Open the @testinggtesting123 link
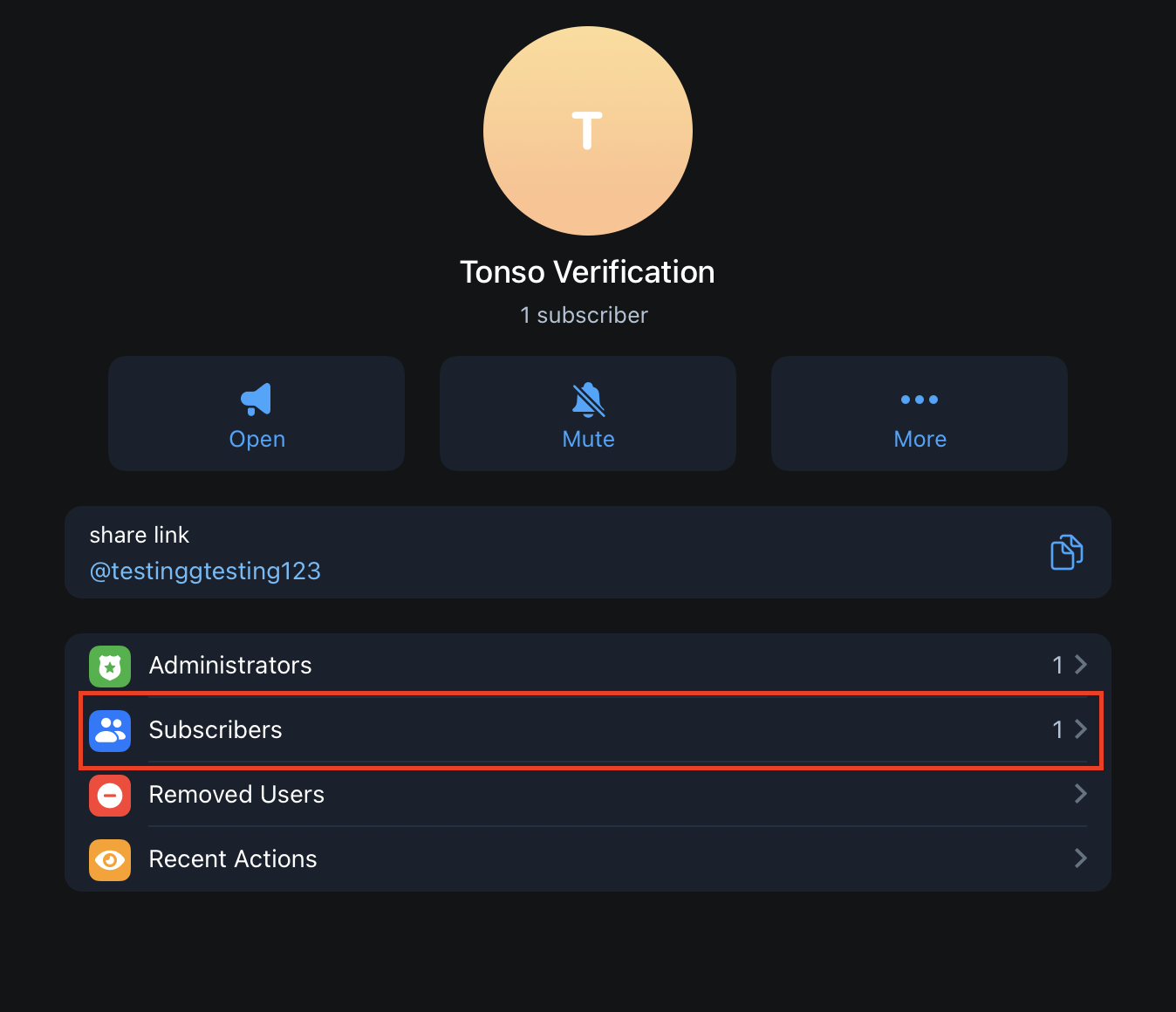Screen dimensions: 1176x1012 [x=205, y=571]
